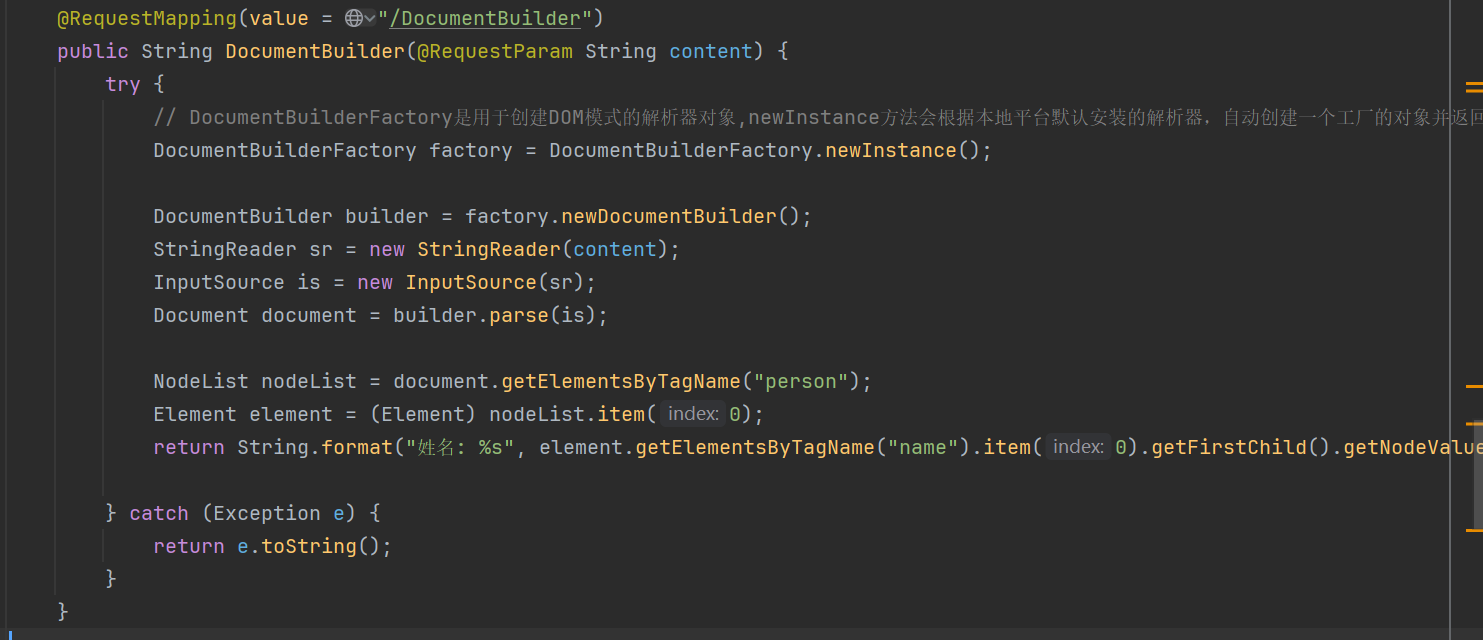Viewport: 1483px width, 640px height.
Task: Click the "sr" variable in StringReader declaration
Action: pos(321,249)
